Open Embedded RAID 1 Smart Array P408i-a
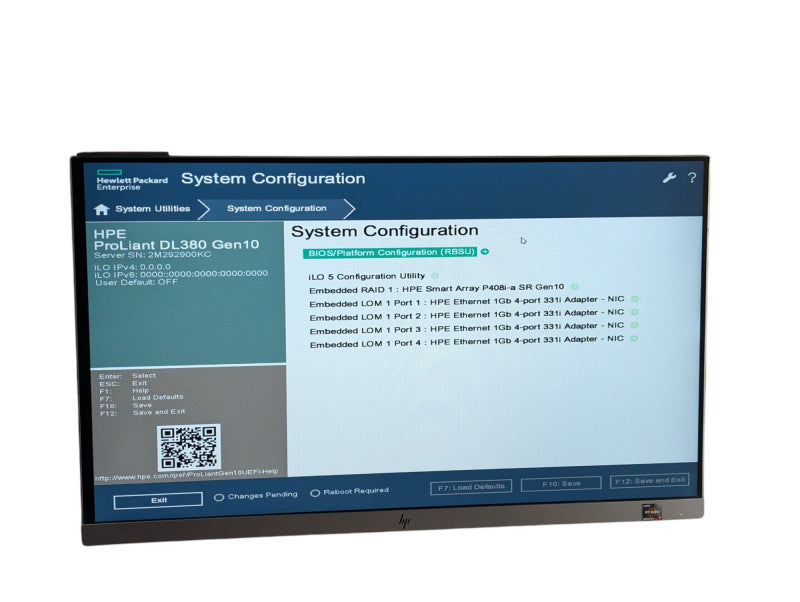This screenshot has width=800, height=602. tap(437, 288)
